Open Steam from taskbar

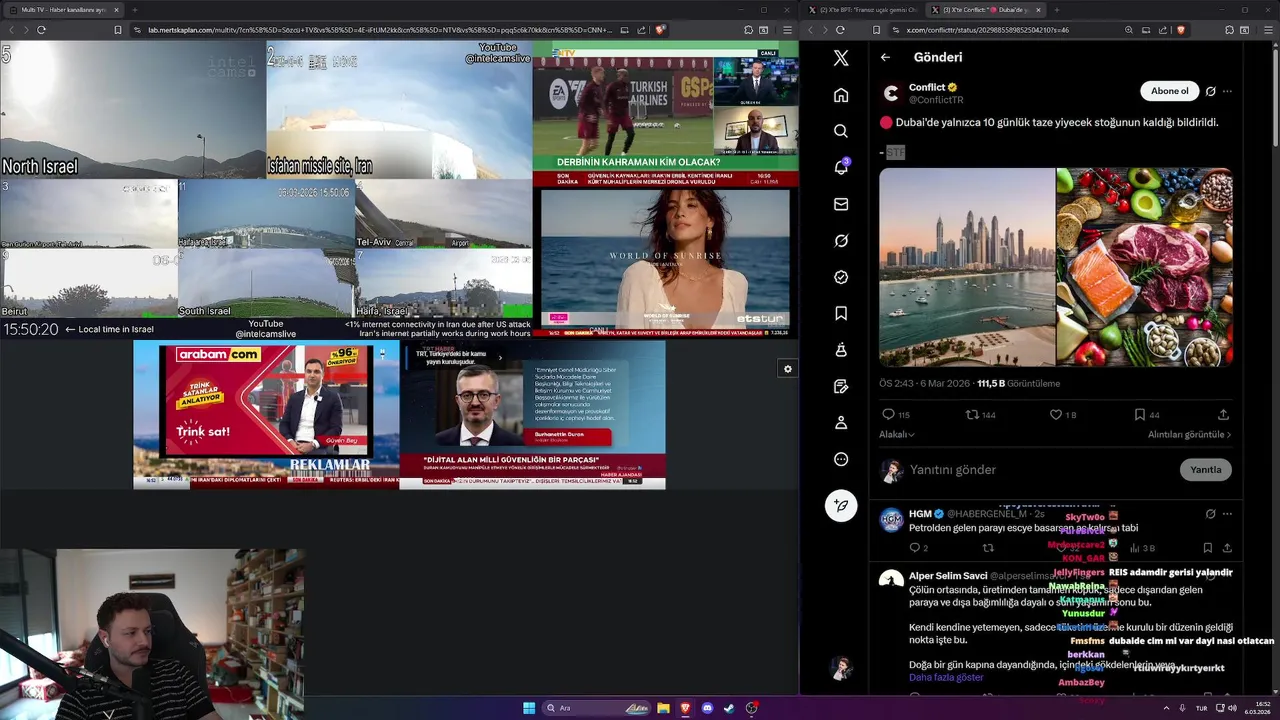729,708
